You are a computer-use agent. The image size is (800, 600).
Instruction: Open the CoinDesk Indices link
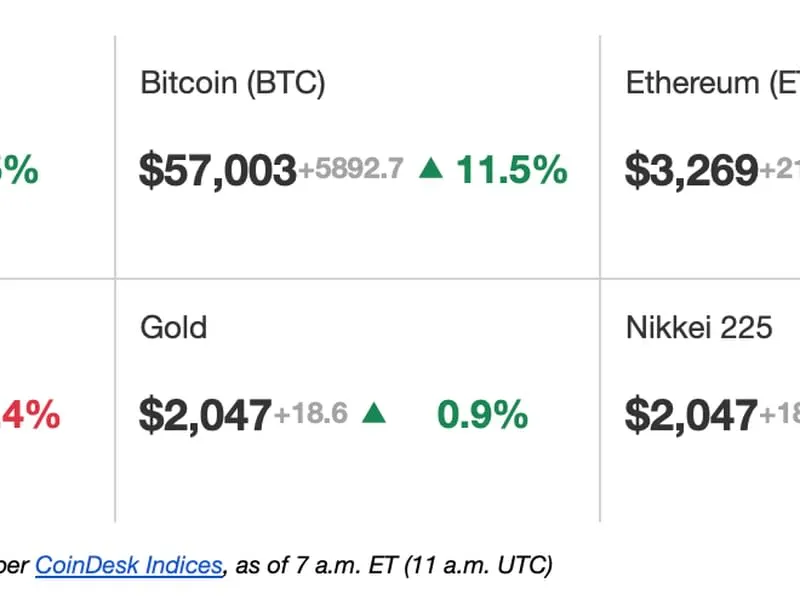tap(128, 565)
